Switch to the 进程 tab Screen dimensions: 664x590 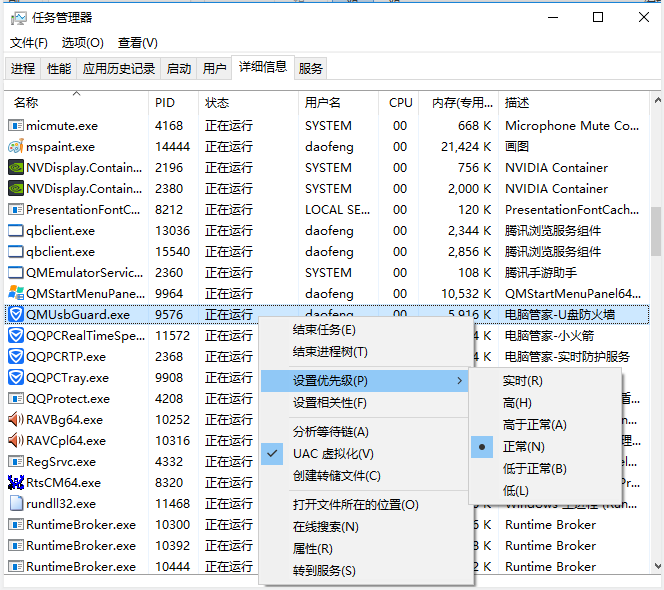click(x=23, y=68)
